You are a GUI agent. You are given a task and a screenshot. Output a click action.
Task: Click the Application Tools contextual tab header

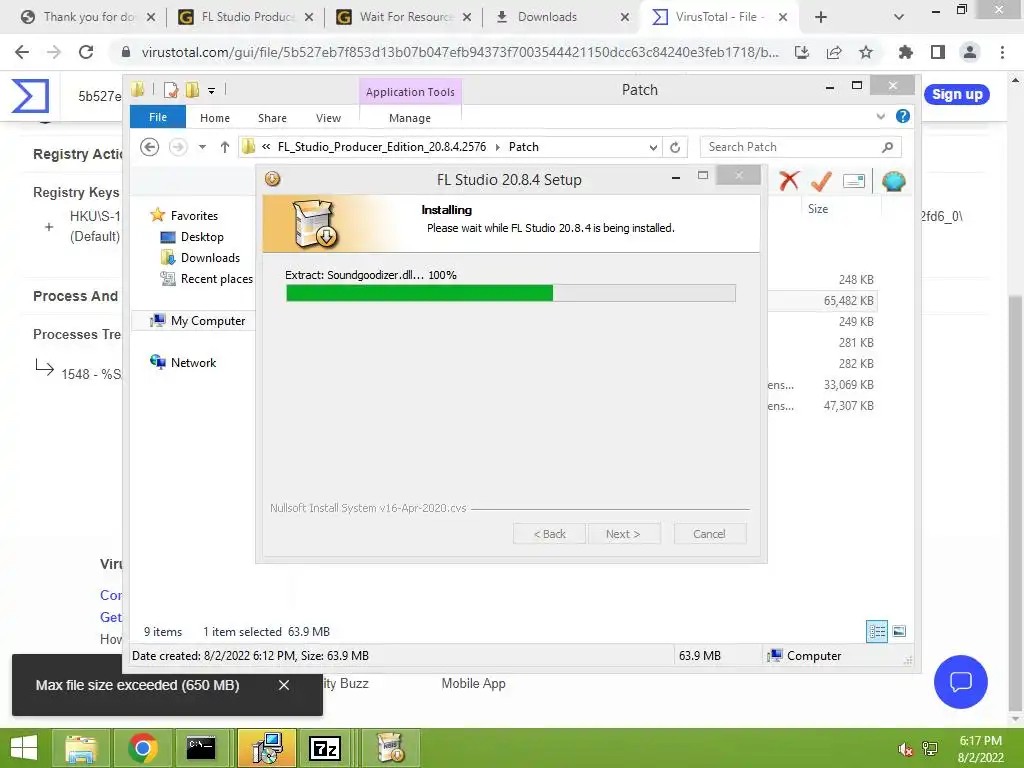pos(410,92)
